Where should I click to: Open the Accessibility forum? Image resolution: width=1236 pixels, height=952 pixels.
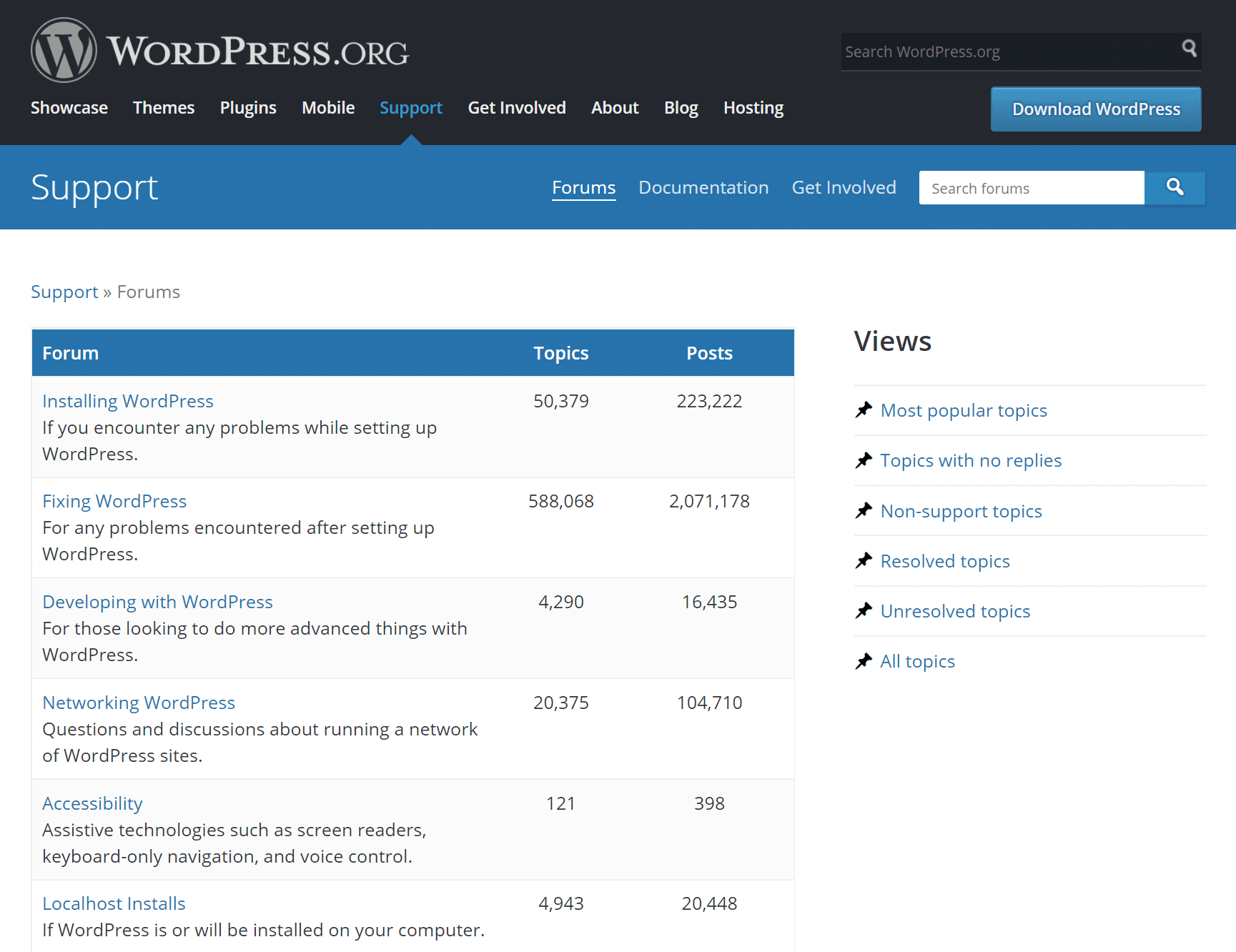(x=92, y=803)
